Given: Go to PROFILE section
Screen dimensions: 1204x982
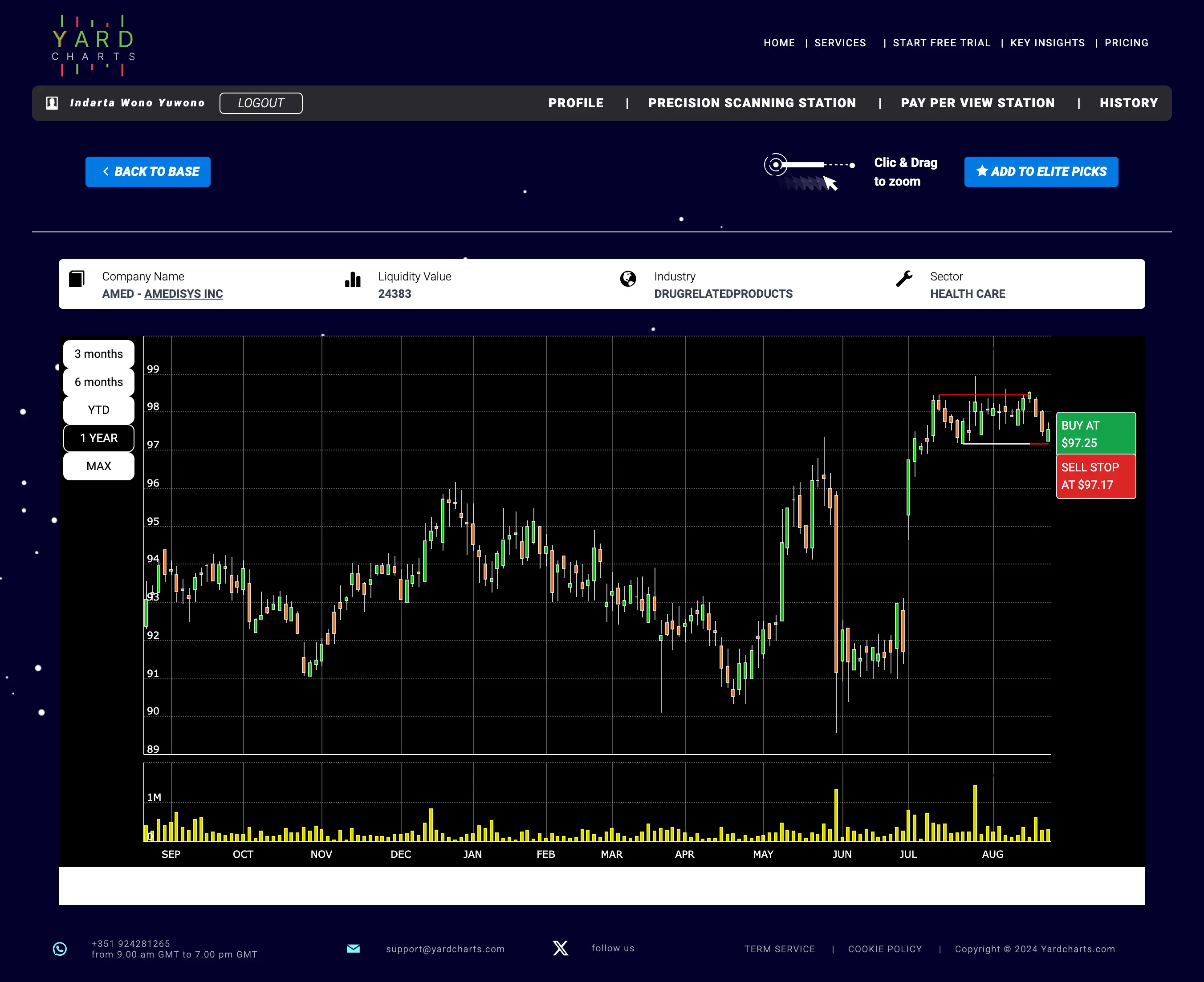Looking at the screenshot, I should click(575, 103).
